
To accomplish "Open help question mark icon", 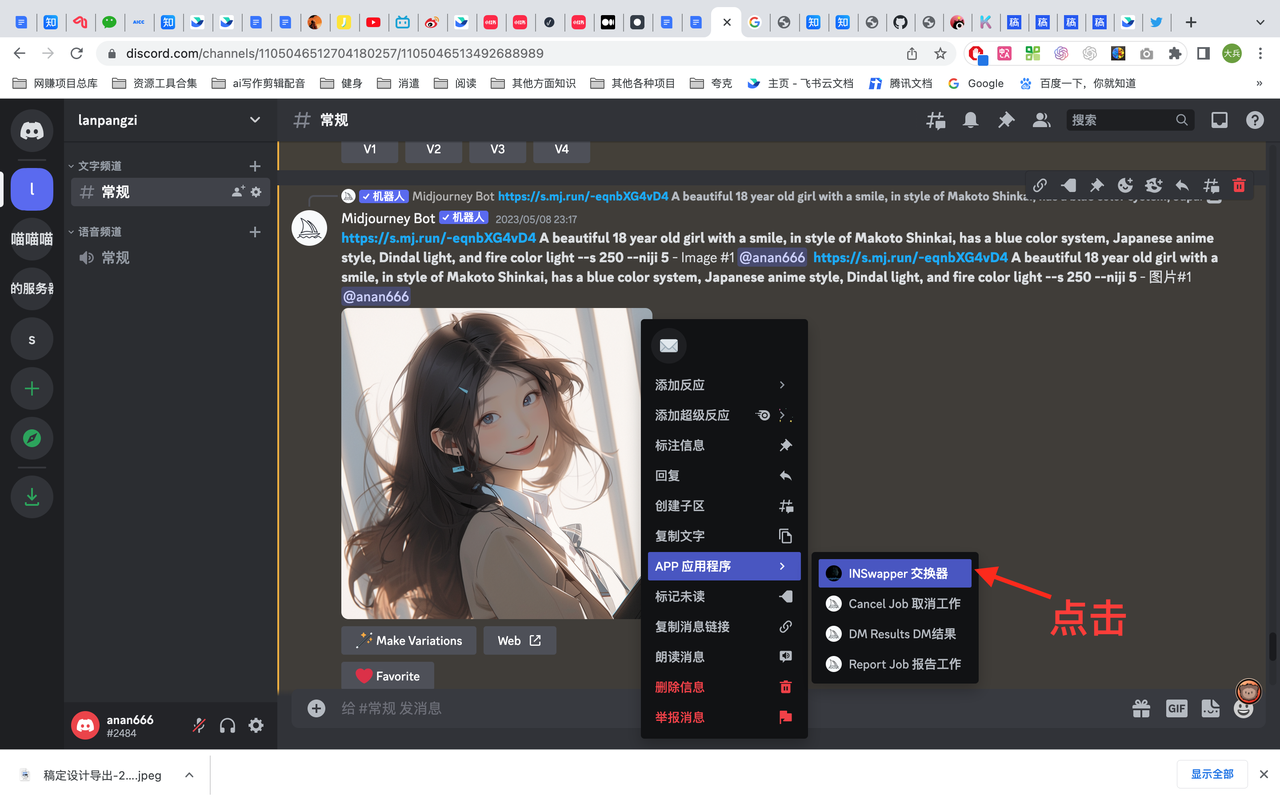I will 1254,120.
